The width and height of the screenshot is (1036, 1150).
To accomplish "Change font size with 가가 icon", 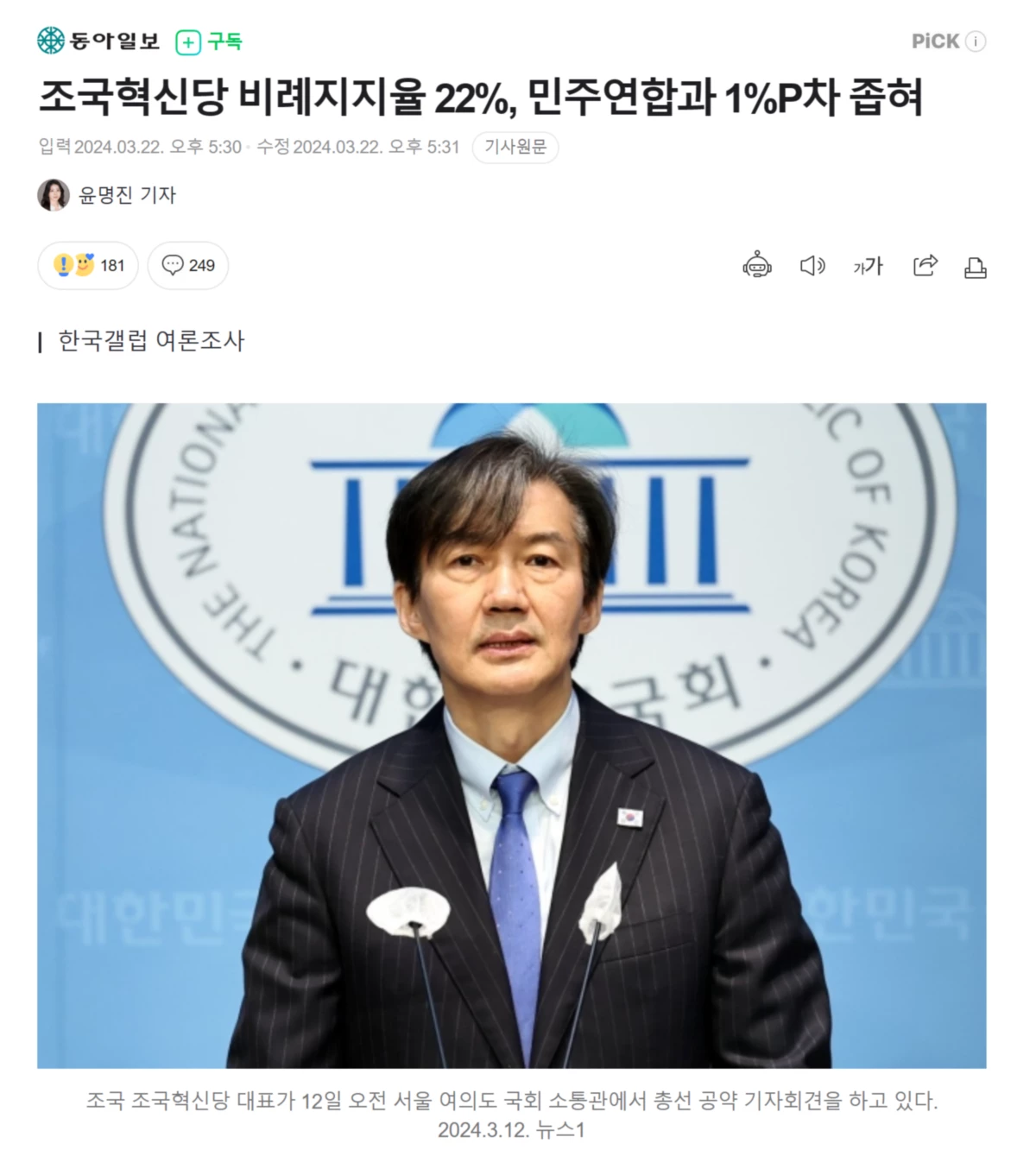I will (868, 266).
